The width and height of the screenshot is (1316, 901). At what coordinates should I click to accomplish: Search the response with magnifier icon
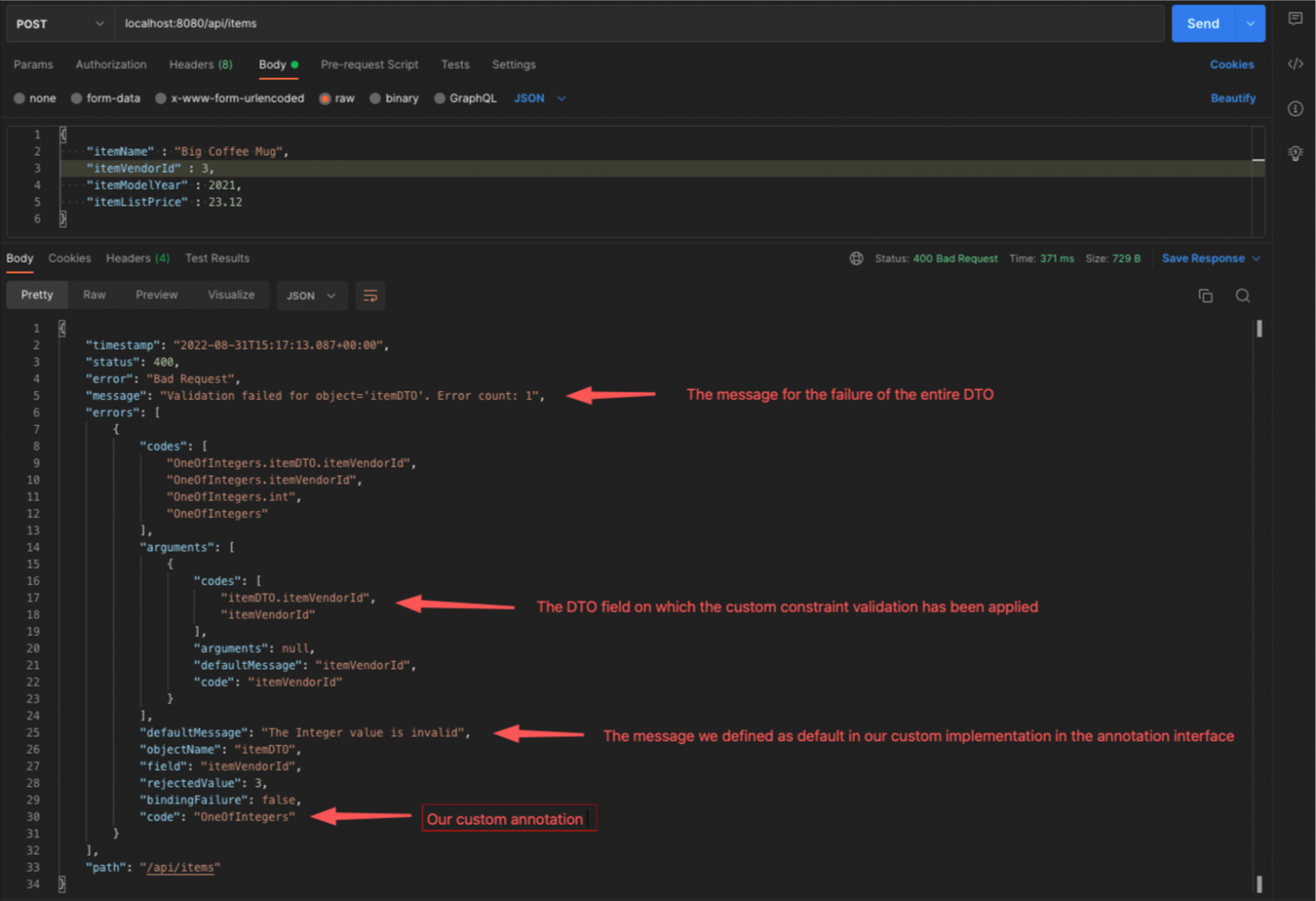(1242, 295)
